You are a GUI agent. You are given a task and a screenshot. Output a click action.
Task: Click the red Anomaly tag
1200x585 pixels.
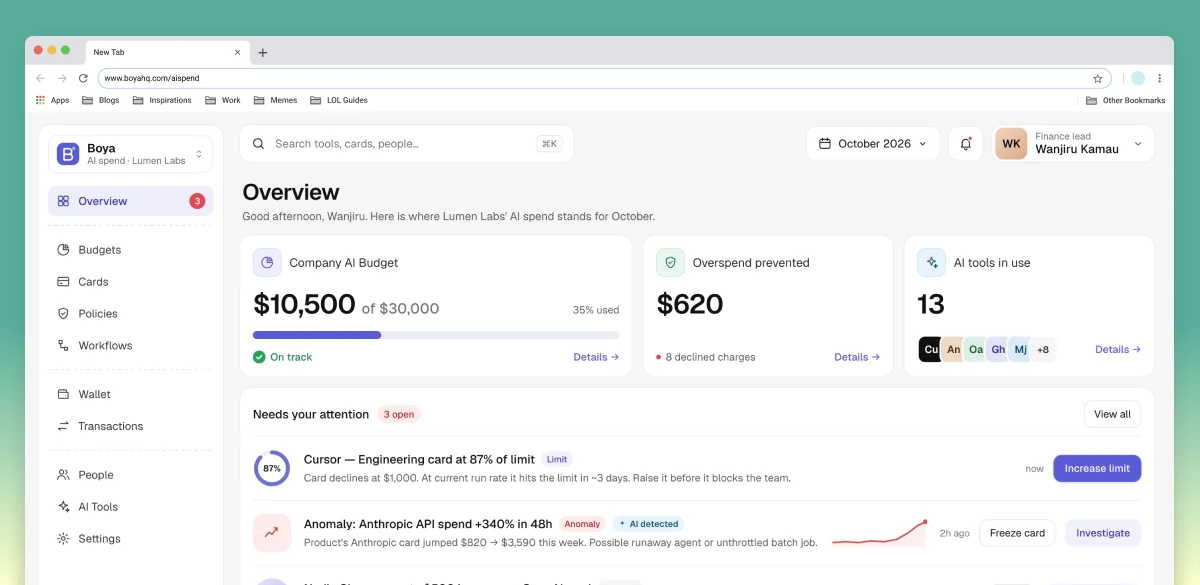click(x=582, y=524)
